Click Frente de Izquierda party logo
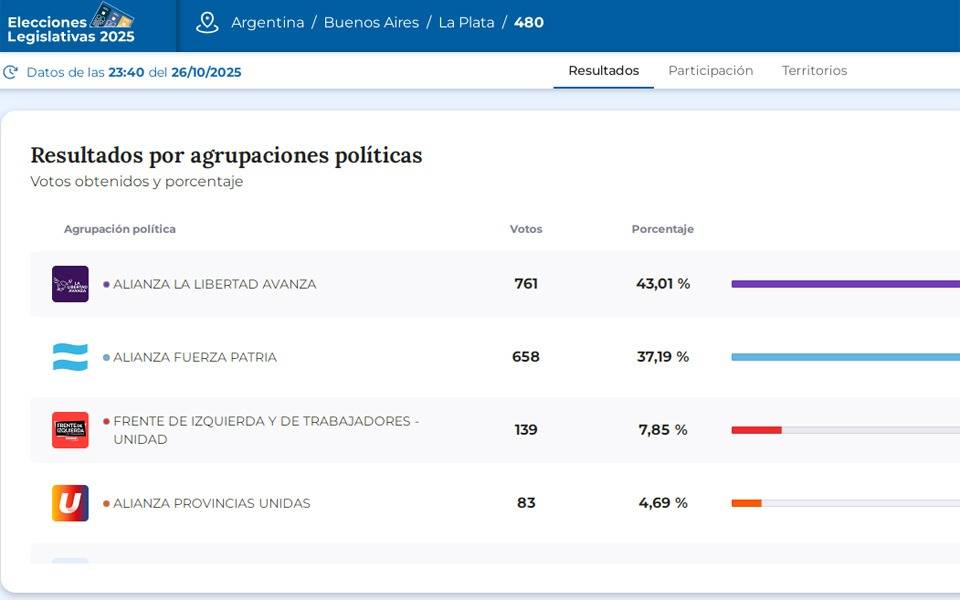The height and width of the screenshot is (600, 960). (x=70, y=430)
